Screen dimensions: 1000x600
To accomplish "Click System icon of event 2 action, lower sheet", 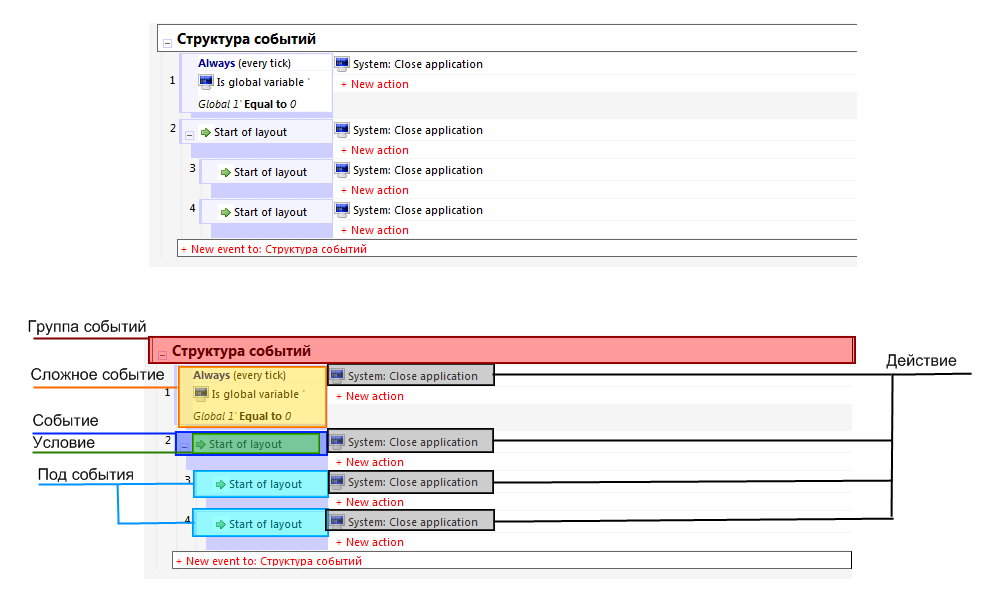I will click(337, 441).
